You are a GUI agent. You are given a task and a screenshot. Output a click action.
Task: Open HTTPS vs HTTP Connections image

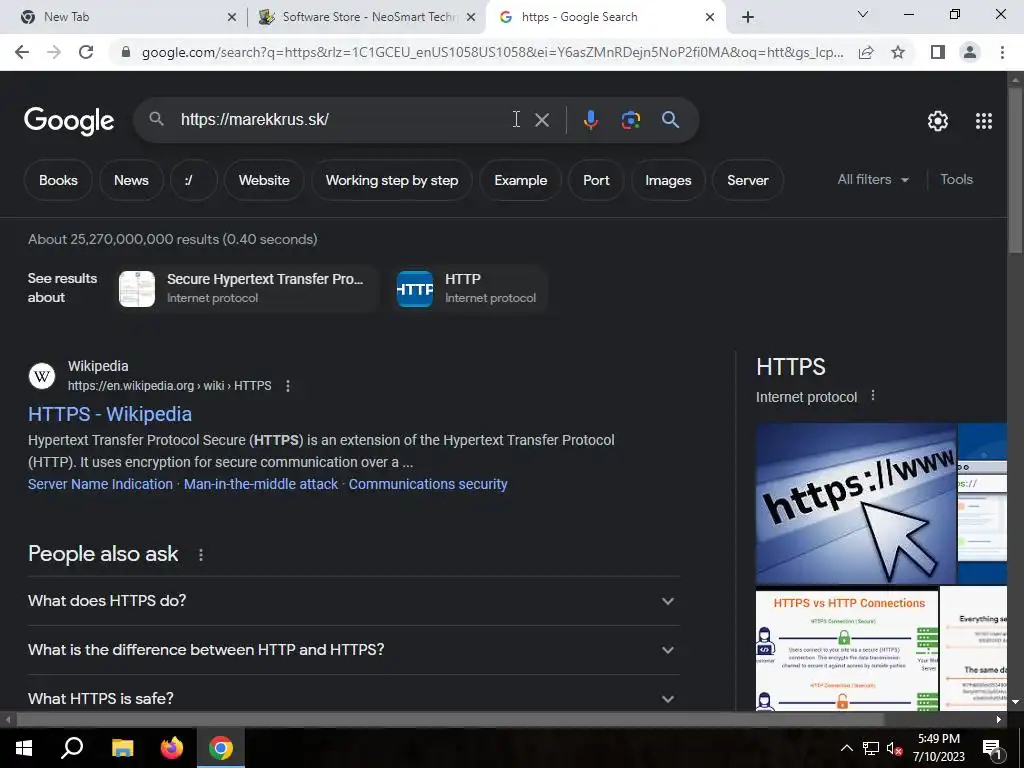847,648
